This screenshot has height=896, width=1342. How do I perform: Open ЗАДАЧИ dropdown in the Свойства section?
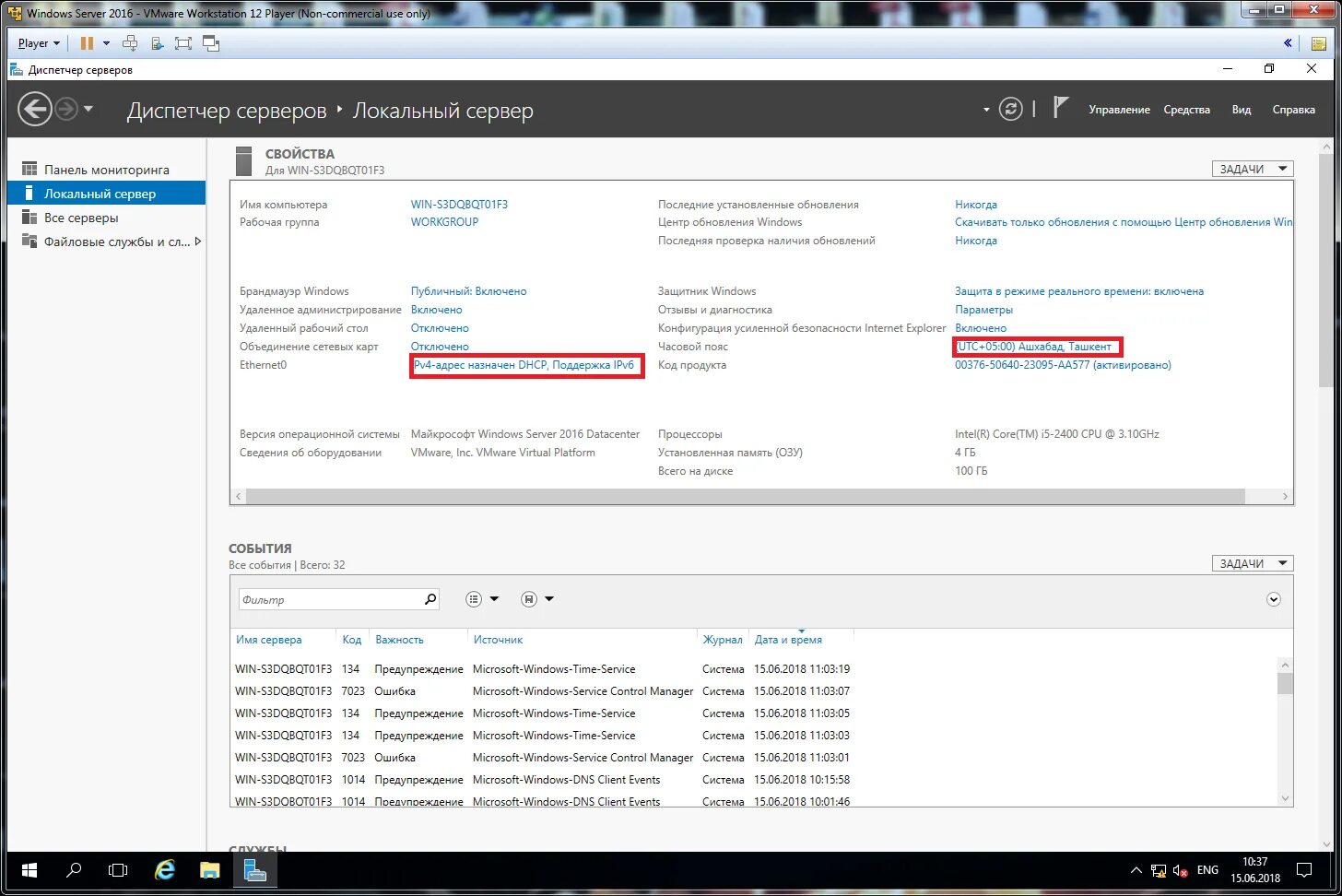click(x=1253, y=169)
